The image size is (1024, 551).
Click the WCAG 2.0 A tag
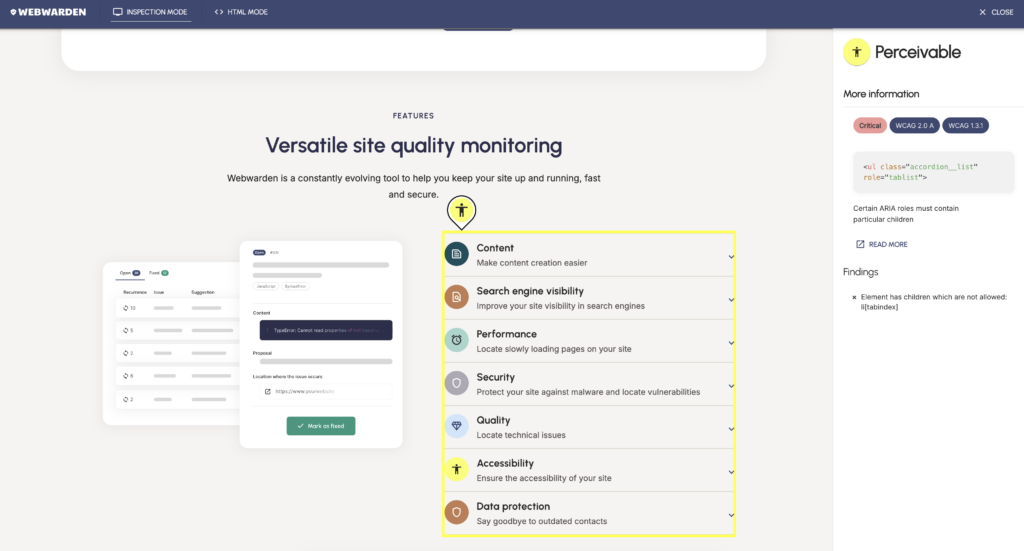914,125
